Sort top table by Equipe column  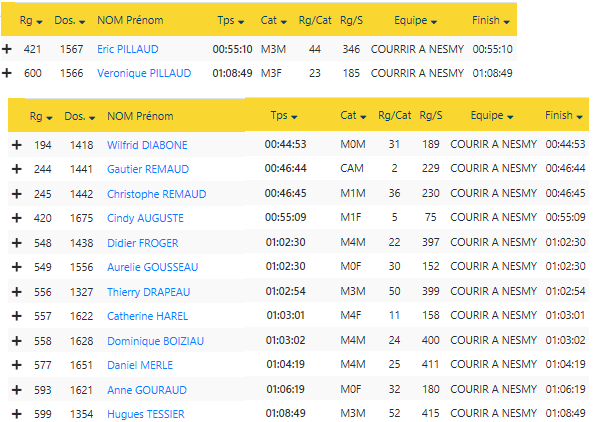pyautogui.click(x=416, y=20)
